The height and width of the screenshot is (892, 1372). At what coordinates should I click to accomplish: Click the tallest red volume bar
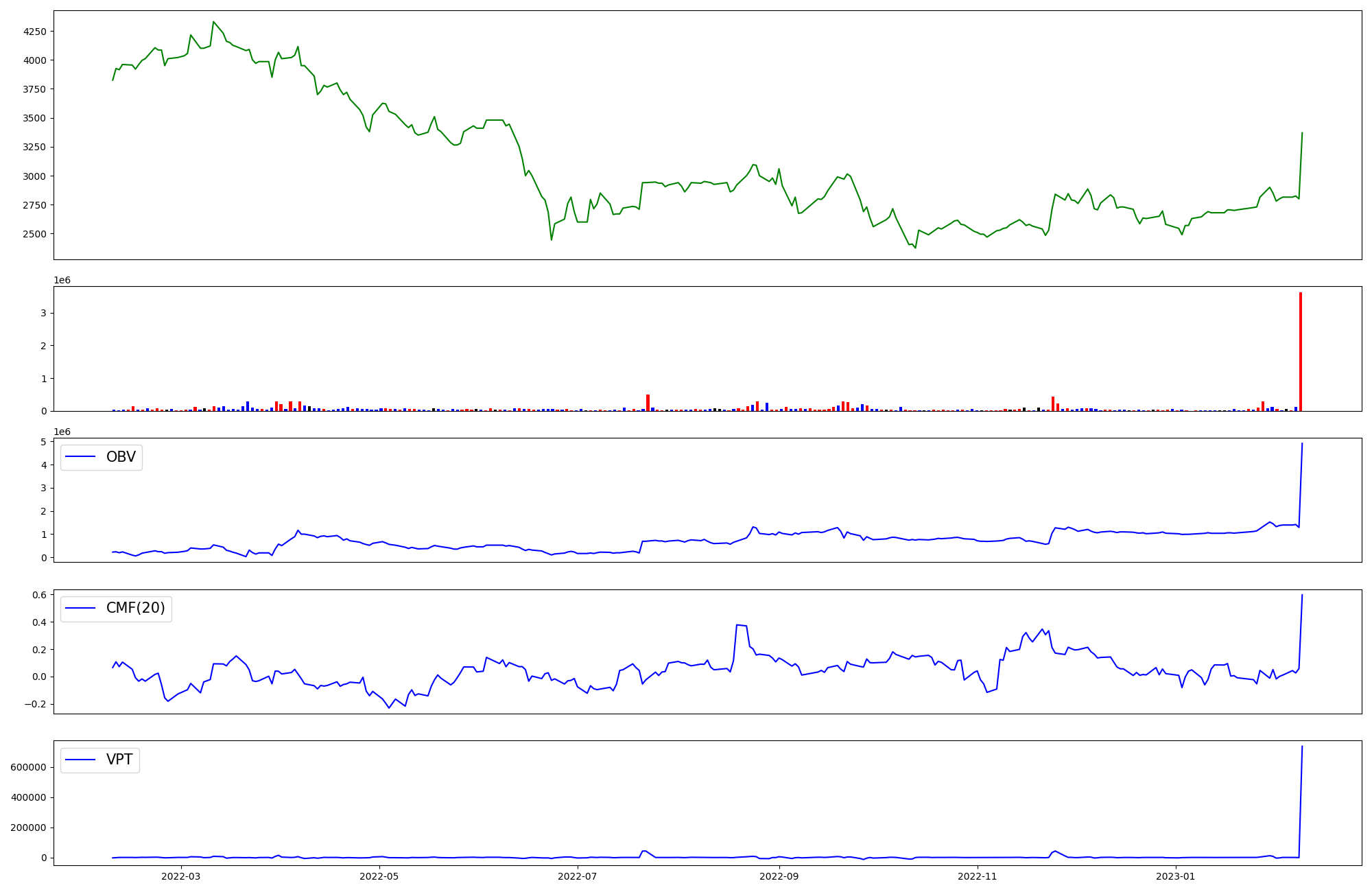(x=1300, y=351)
